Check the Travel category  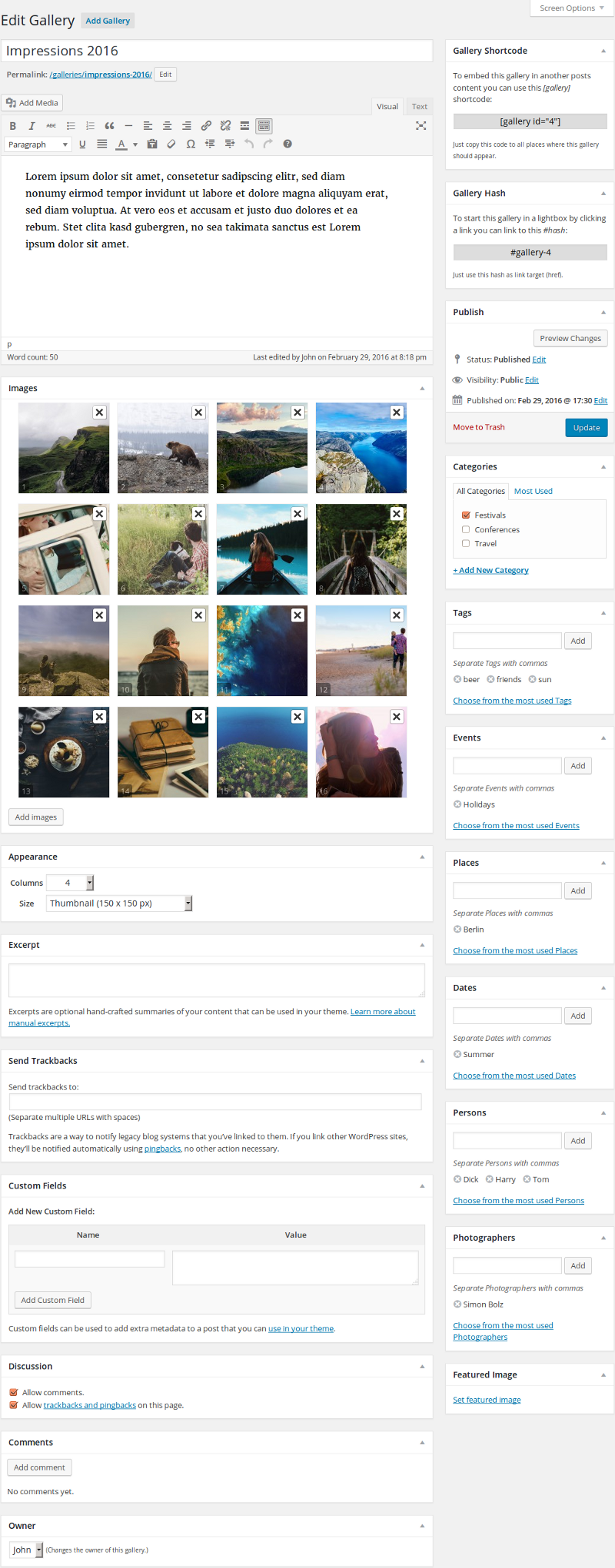[x=466, y=543]
